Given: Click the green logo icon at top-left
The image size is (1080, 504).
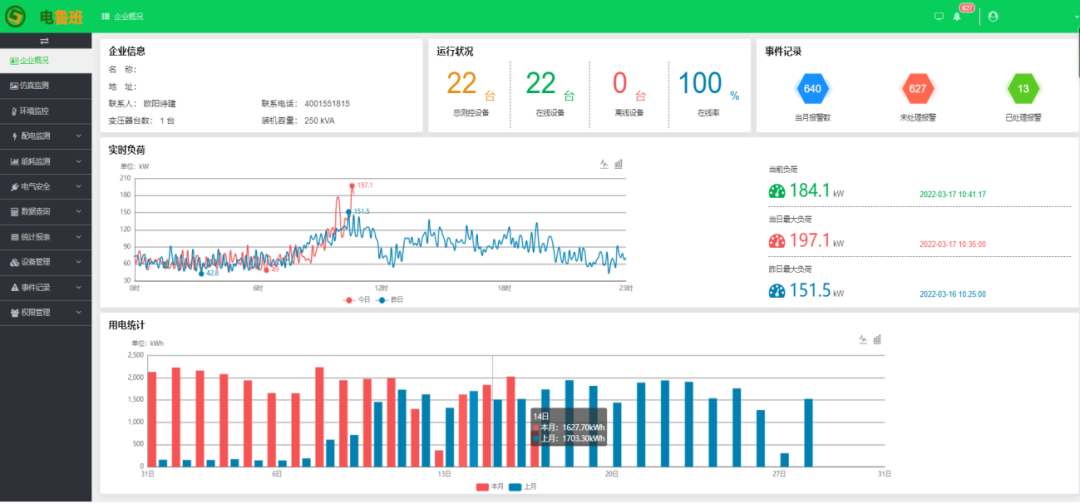Looking at the screenshot, I should point(16,16).
